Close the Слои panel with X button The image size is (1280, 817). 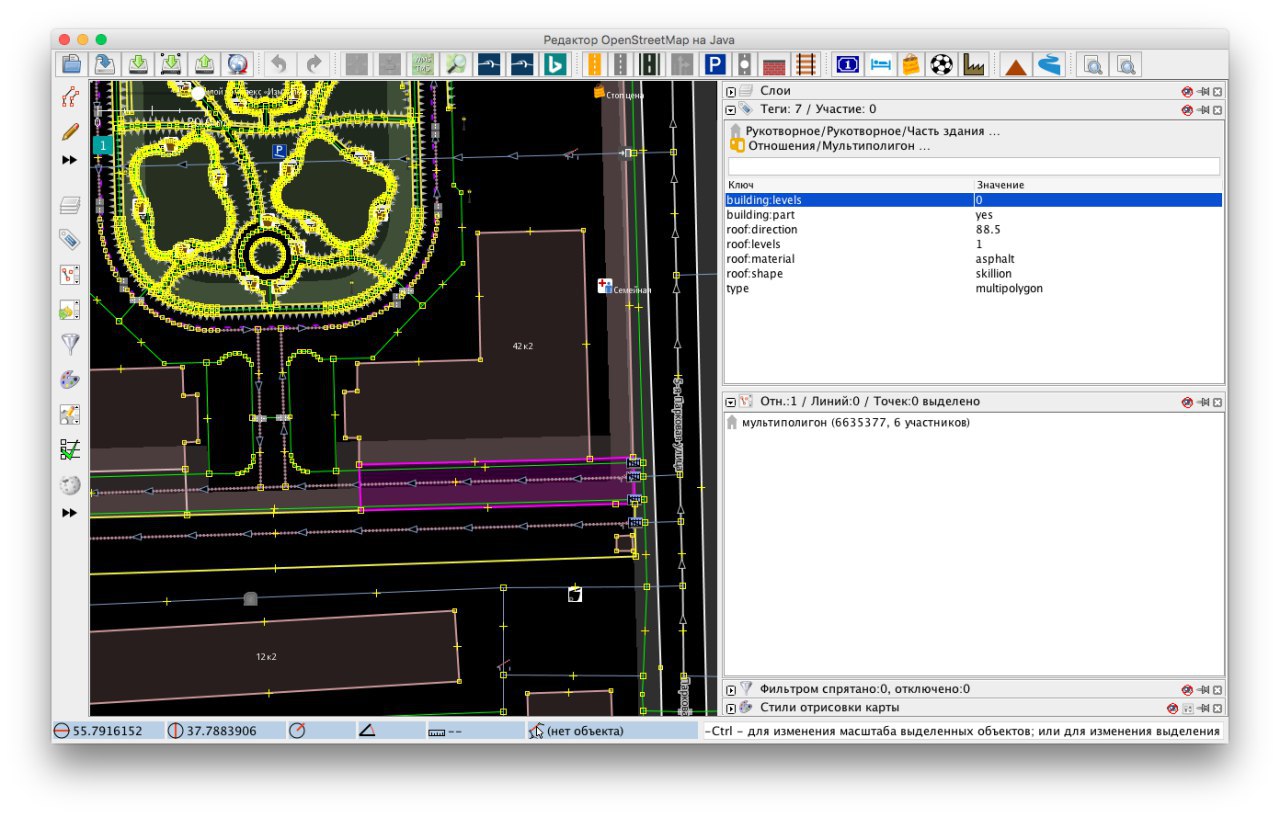1218,91
